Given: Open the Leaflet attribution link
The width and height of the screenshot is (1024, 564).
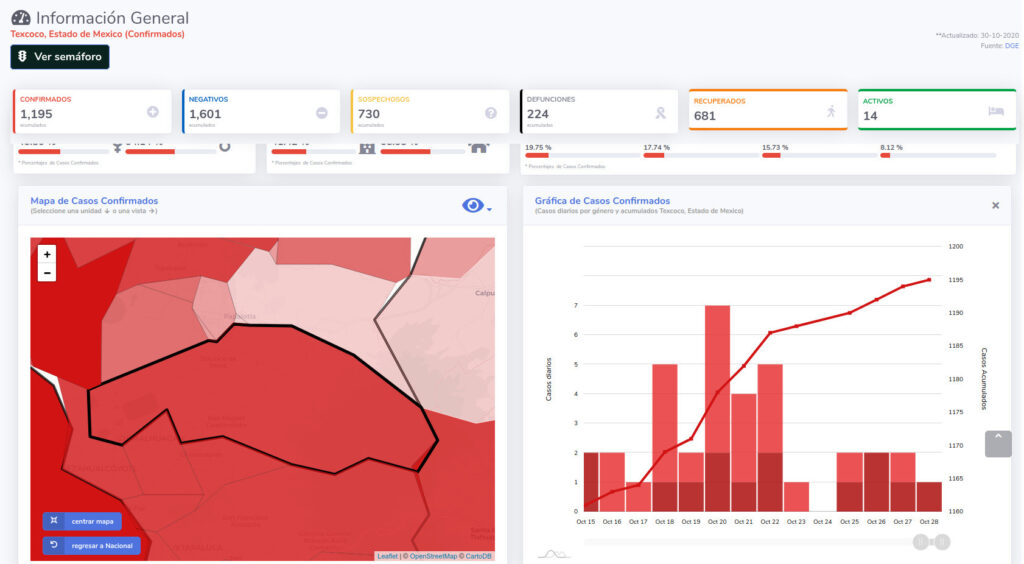Looking at the screenshot, I should pos(388,556).
